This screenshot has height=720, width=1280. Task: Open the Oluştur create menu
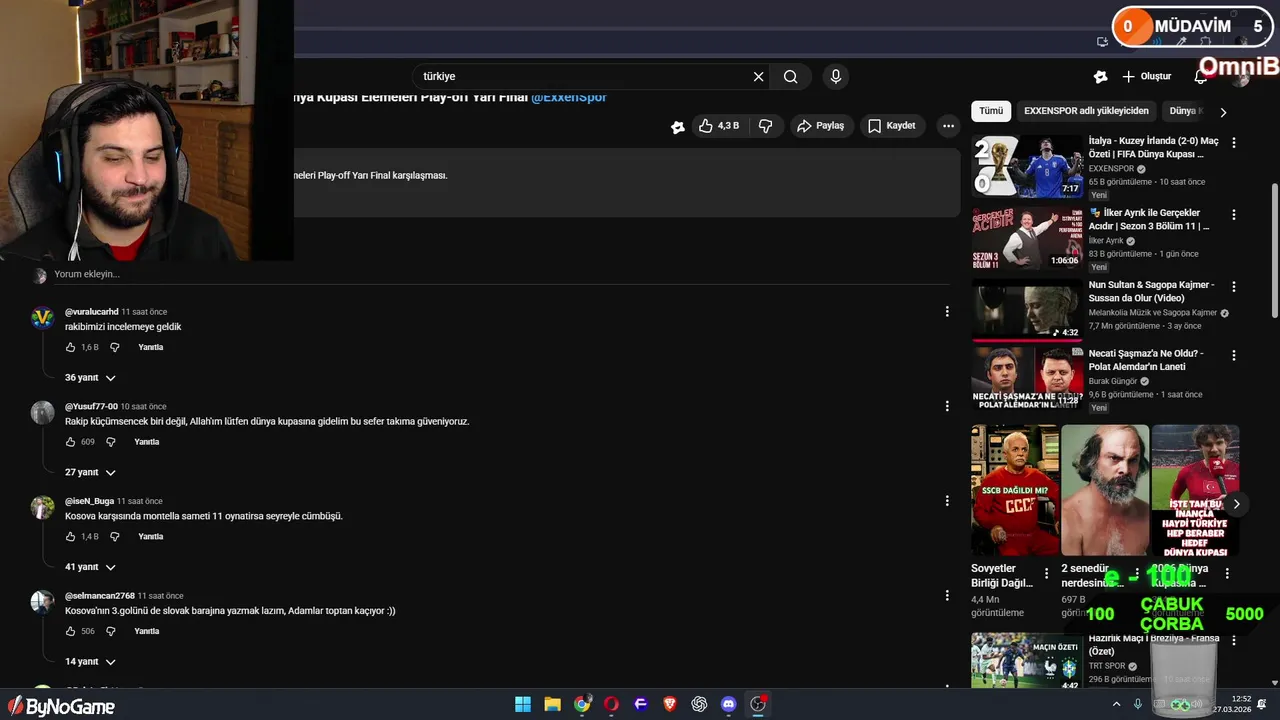click(1146, 77)
